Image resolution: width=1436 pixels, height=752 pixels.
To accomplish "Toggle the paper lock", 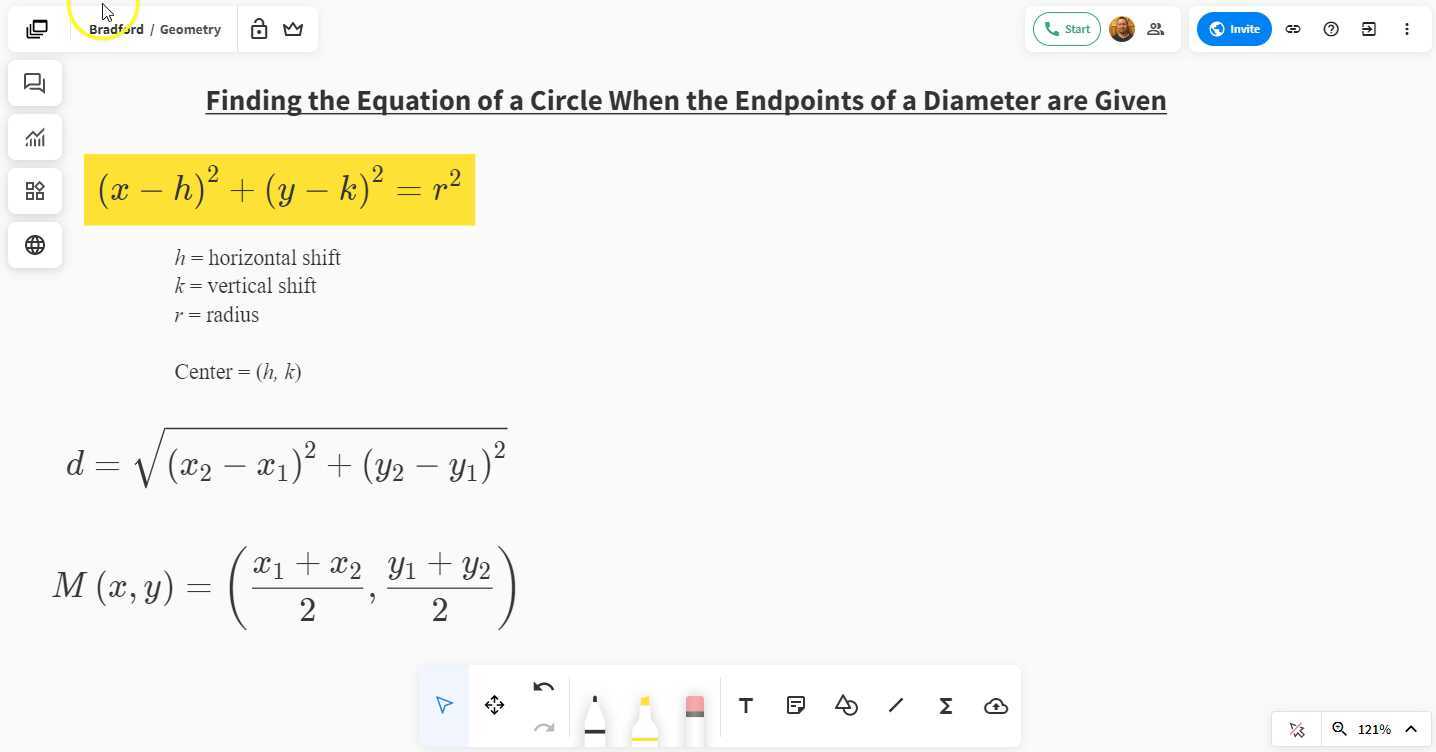I will (x=258, y=29).
